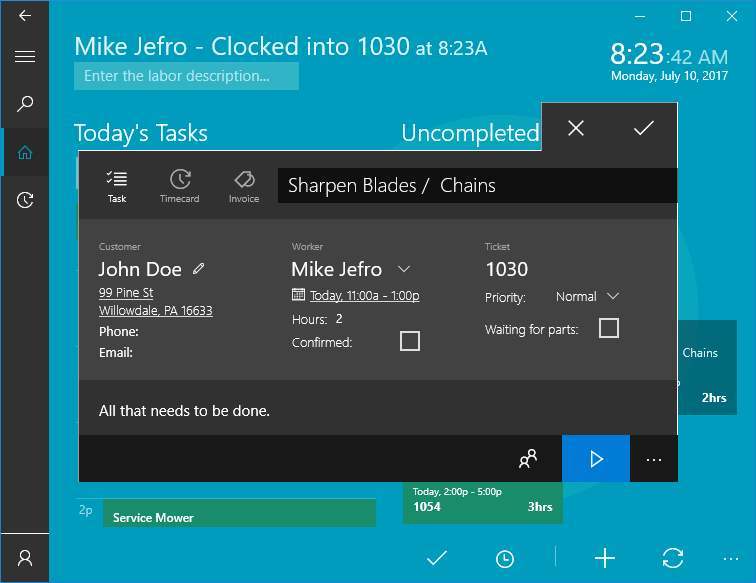Expand the Mike Jefro worker dropdown
This screenshot has width=756, height=583.
pyautogui.click(x=404, y=269)
